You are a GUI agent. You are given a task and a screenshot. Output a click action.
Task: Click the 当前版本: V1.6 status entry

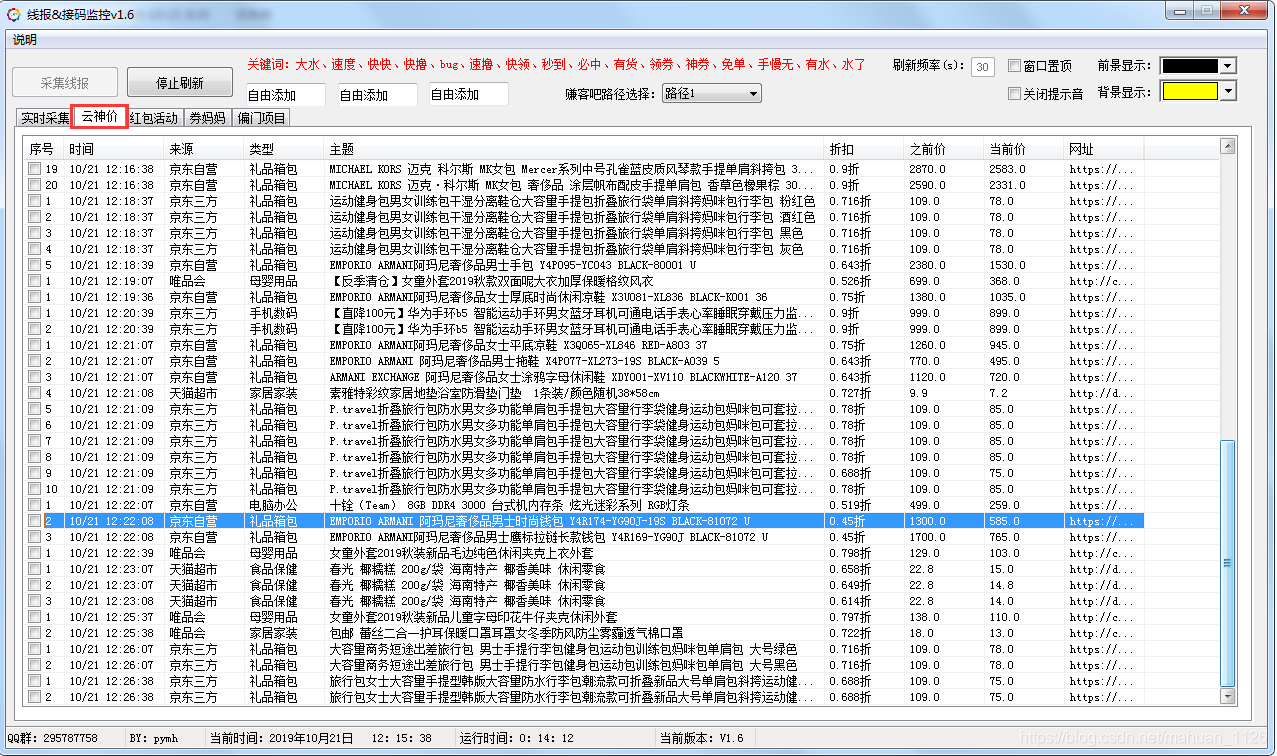click(702, 738)
